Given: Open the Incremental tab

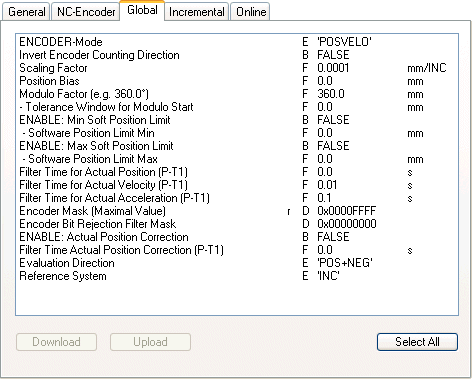Looking at the screenshot, I should click(197, 12).
